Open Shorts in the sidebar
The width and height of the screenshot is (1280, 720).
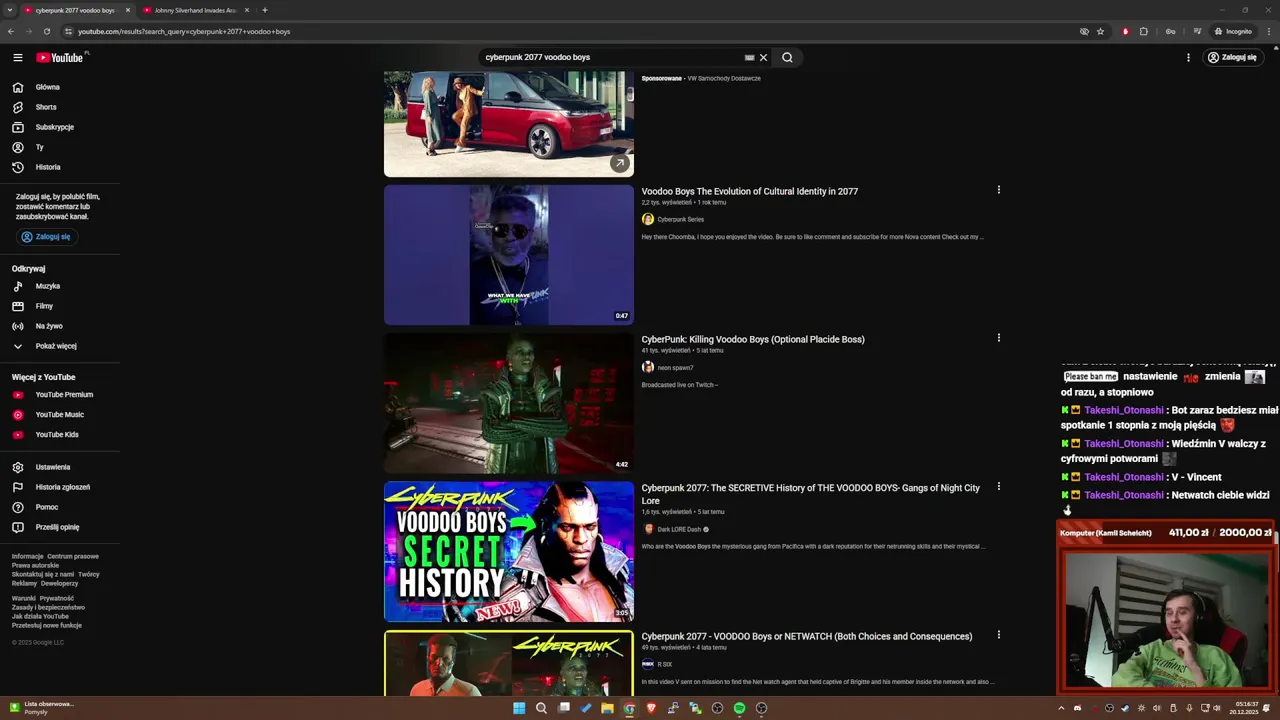coord(60,107)
